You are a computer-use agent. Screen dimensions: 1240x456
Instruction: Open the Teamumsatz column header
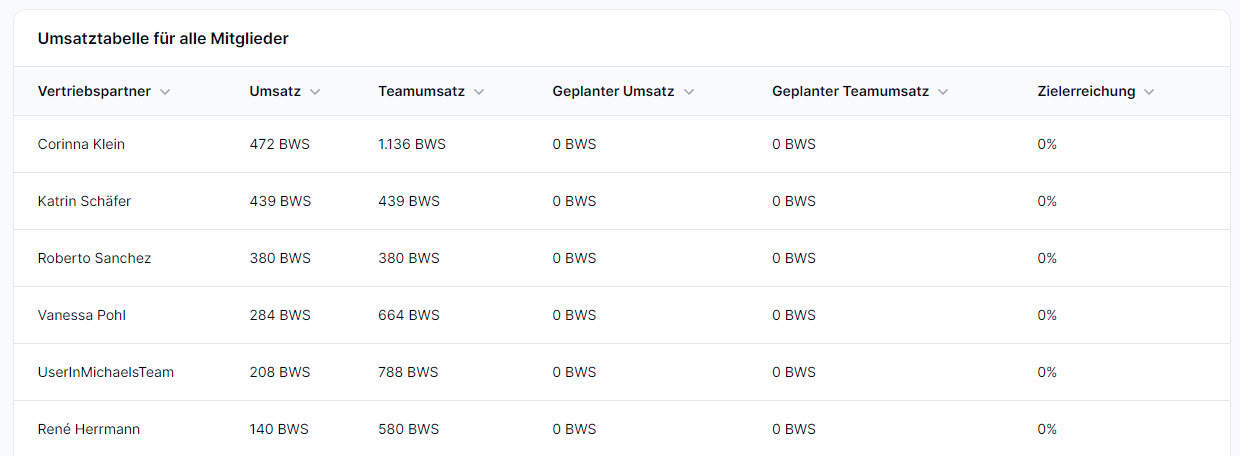(x=421, y=91)
